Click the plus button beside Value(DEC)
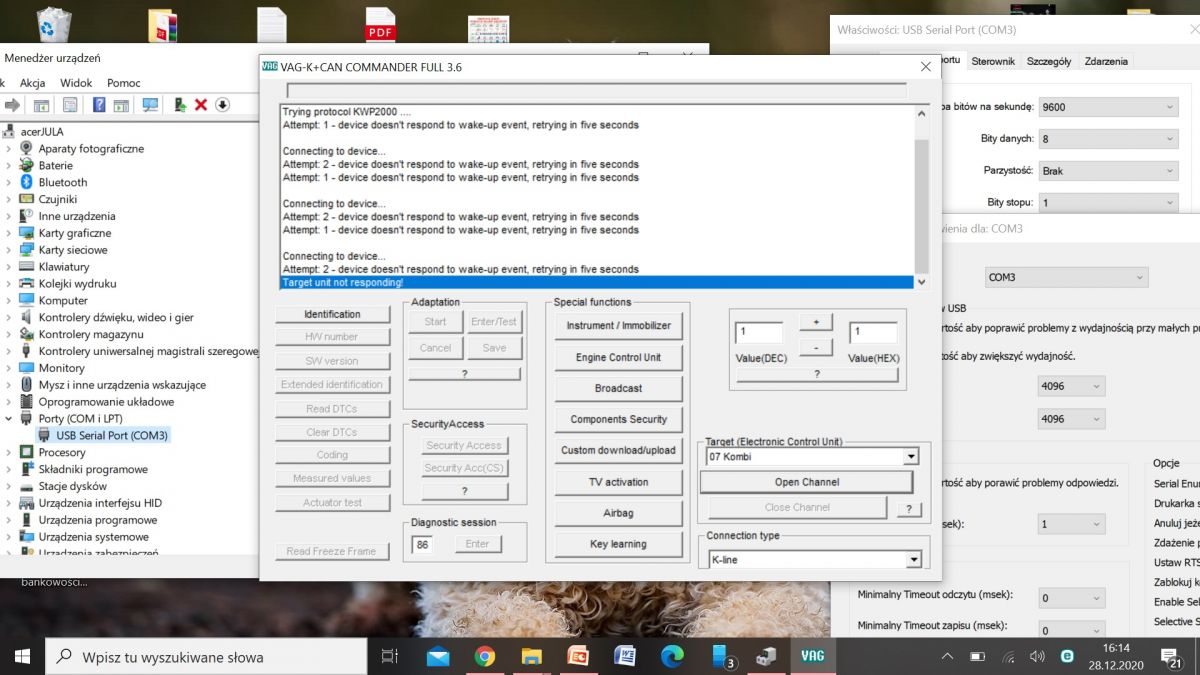Image resolution: width=1200 pixels, height=675 pixels. coord(816,322)
